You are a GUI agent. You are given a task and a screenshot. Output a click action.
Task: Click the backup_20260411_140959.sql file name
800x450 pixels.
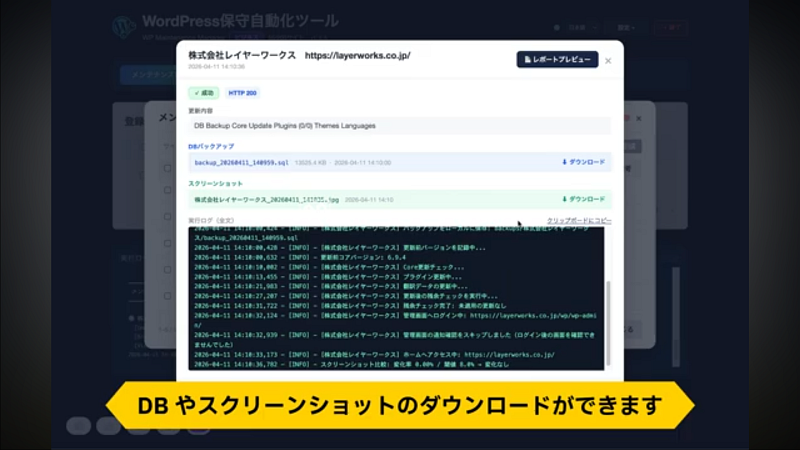(x=241, y=163)
